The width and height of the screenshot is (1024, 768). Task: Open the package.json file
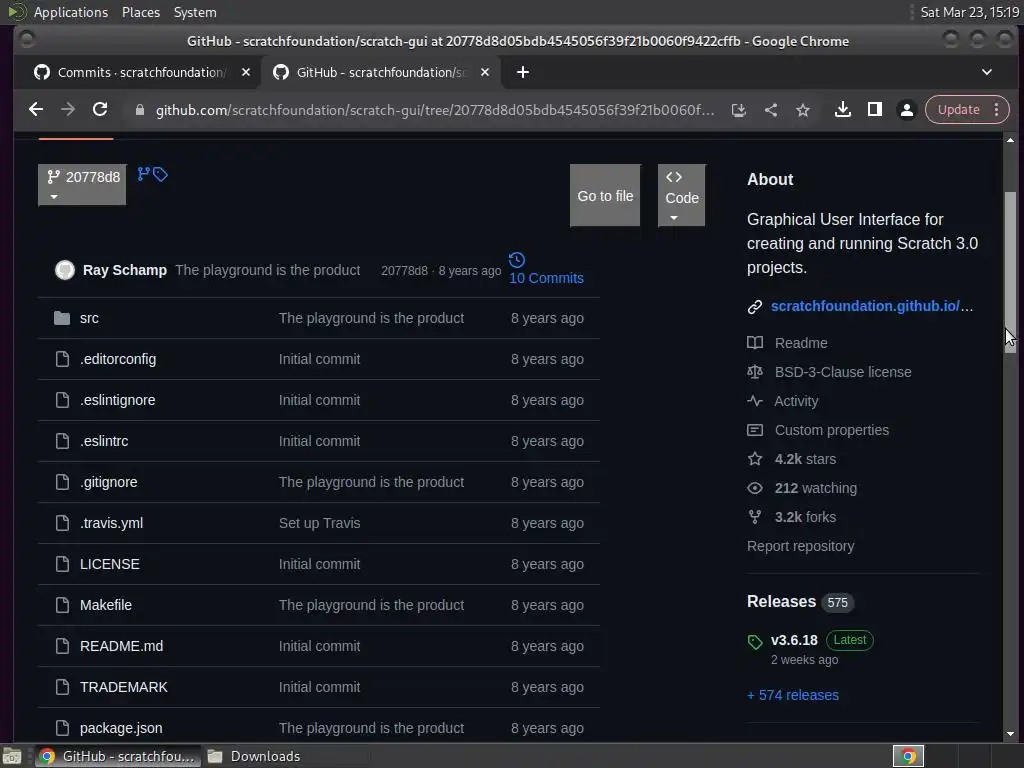point(121,728)
